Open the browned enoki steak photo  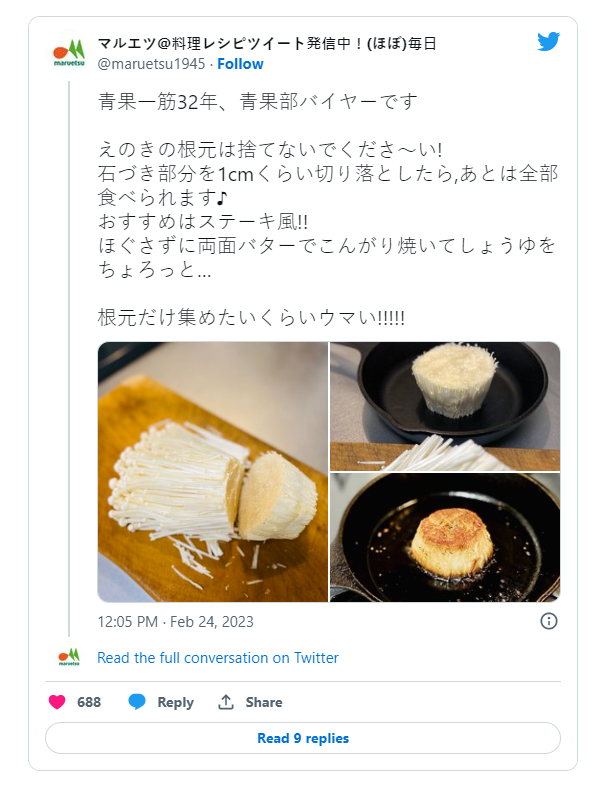coord(445,538)
